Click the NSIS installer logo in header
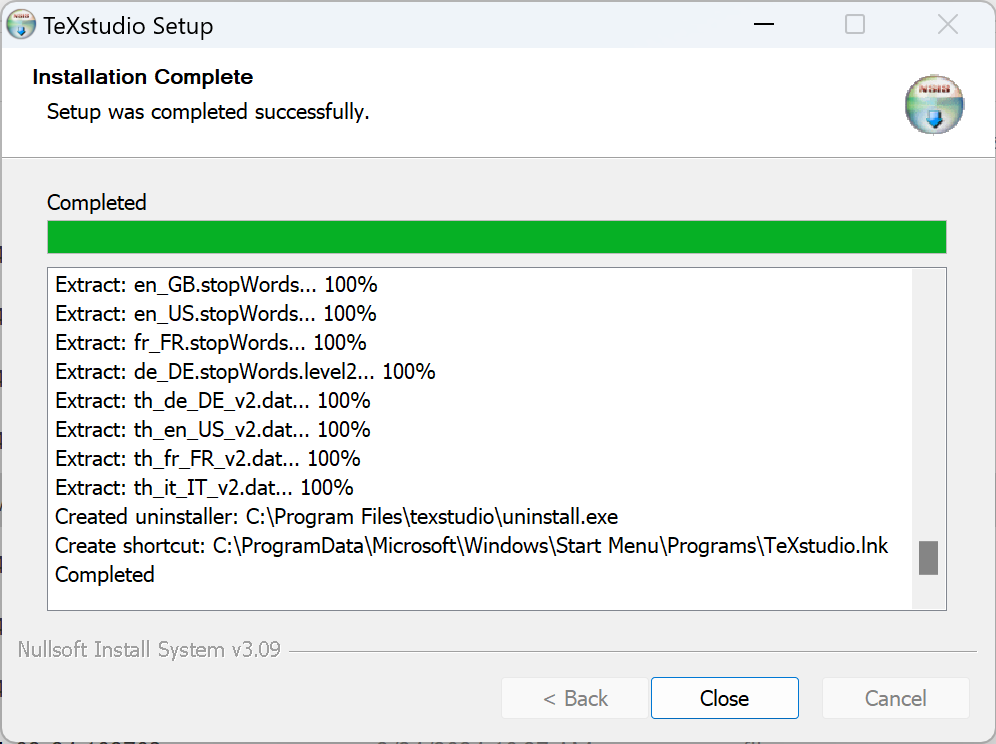Image resolution: width=996 pixels, height=744 pixels. 935,104
